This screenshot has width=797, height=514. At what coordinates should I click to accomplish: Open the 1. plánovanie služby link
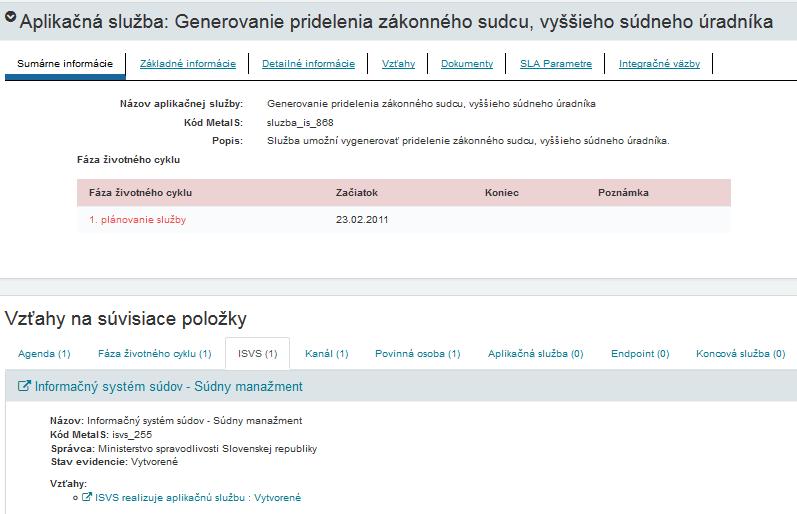[x=137, y=220]
